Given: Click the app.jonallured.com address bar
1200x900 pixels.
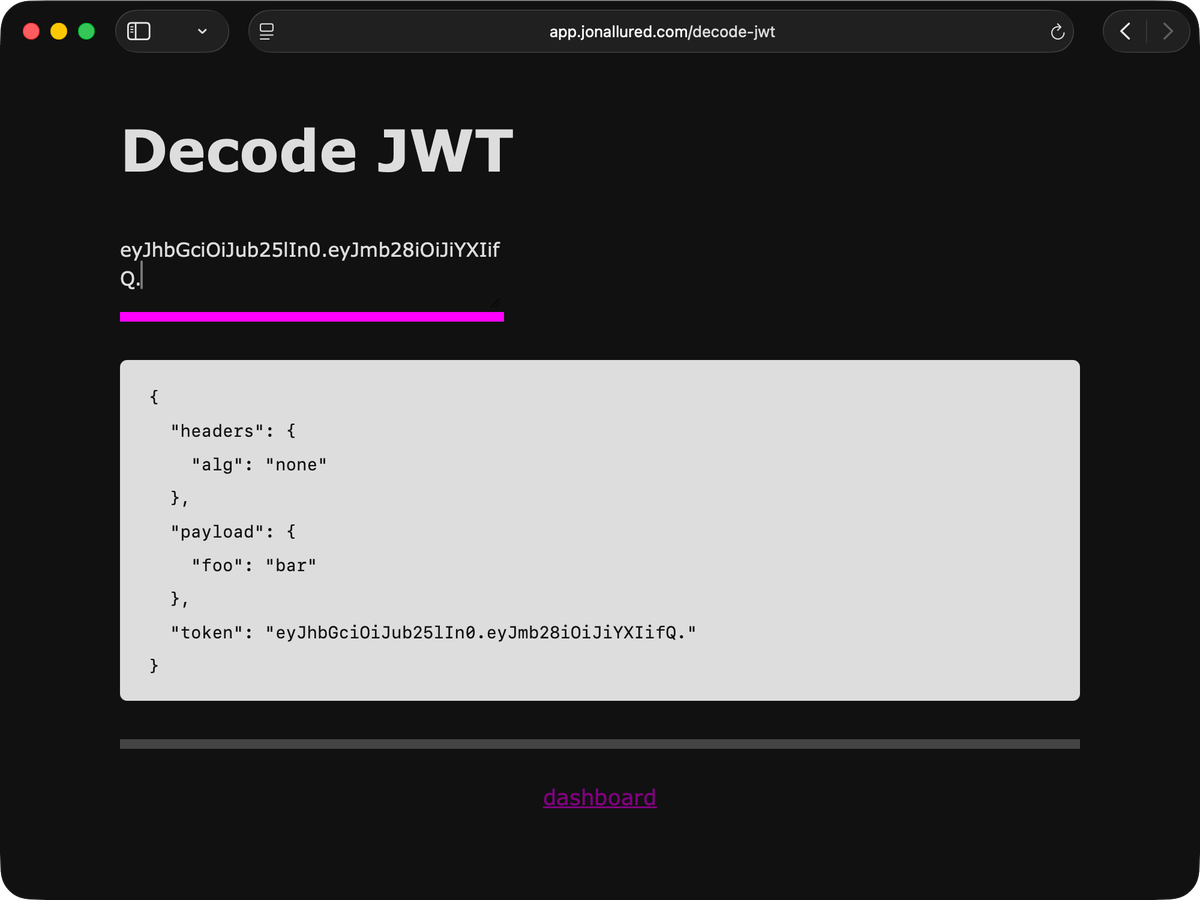Looking at the screenshot, I should [x=660, y=31].
